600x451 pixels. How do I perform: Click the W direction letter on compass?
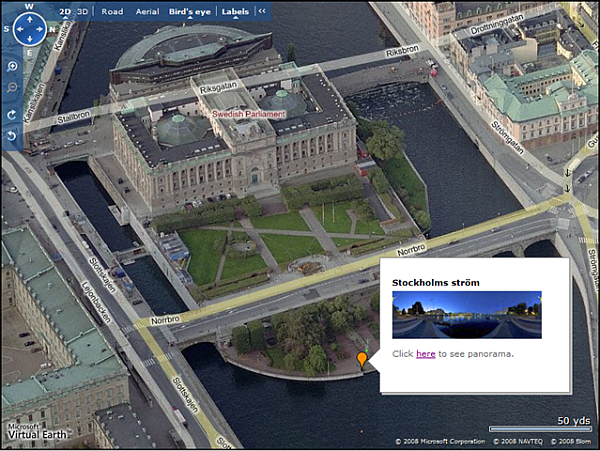pos(29,6)
